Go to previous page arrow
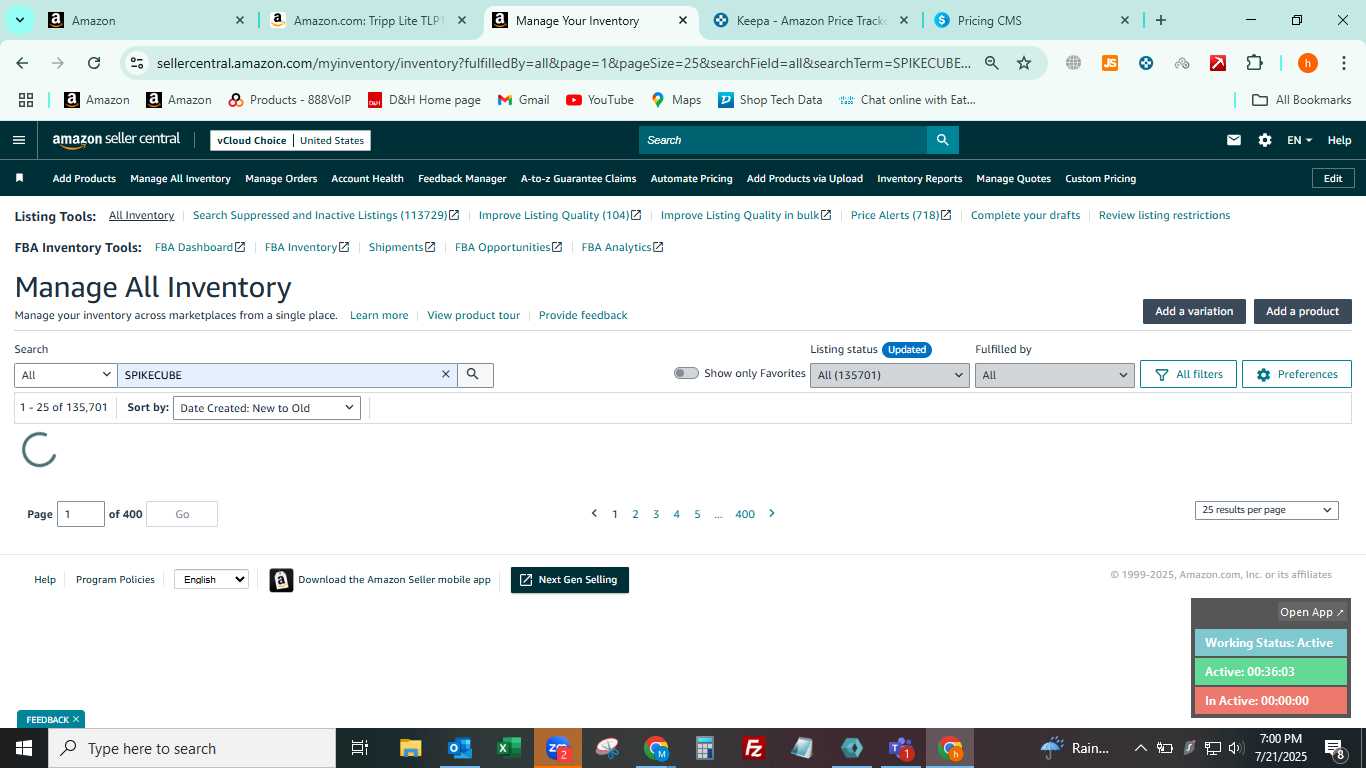The width and height of the screenshot is (1366, 768). [594, 513]
